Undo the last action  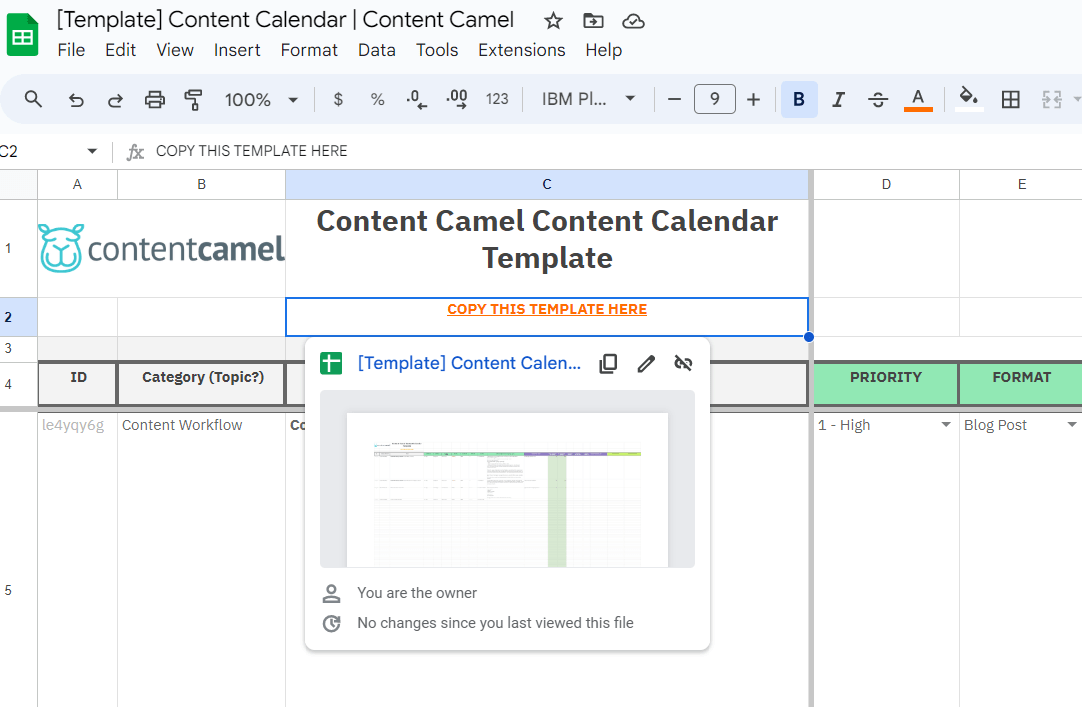click(76, 100)
